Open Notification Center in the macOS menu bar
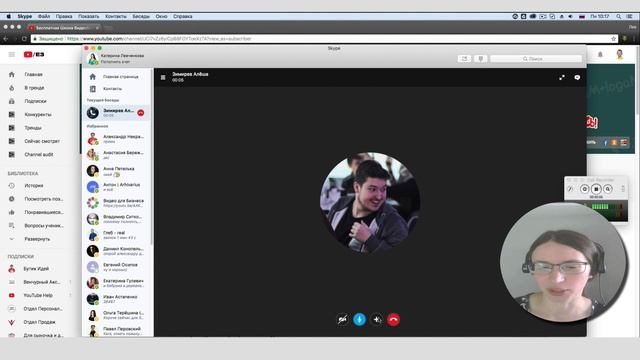The image size is (640, 360). (x=630, y=16)
